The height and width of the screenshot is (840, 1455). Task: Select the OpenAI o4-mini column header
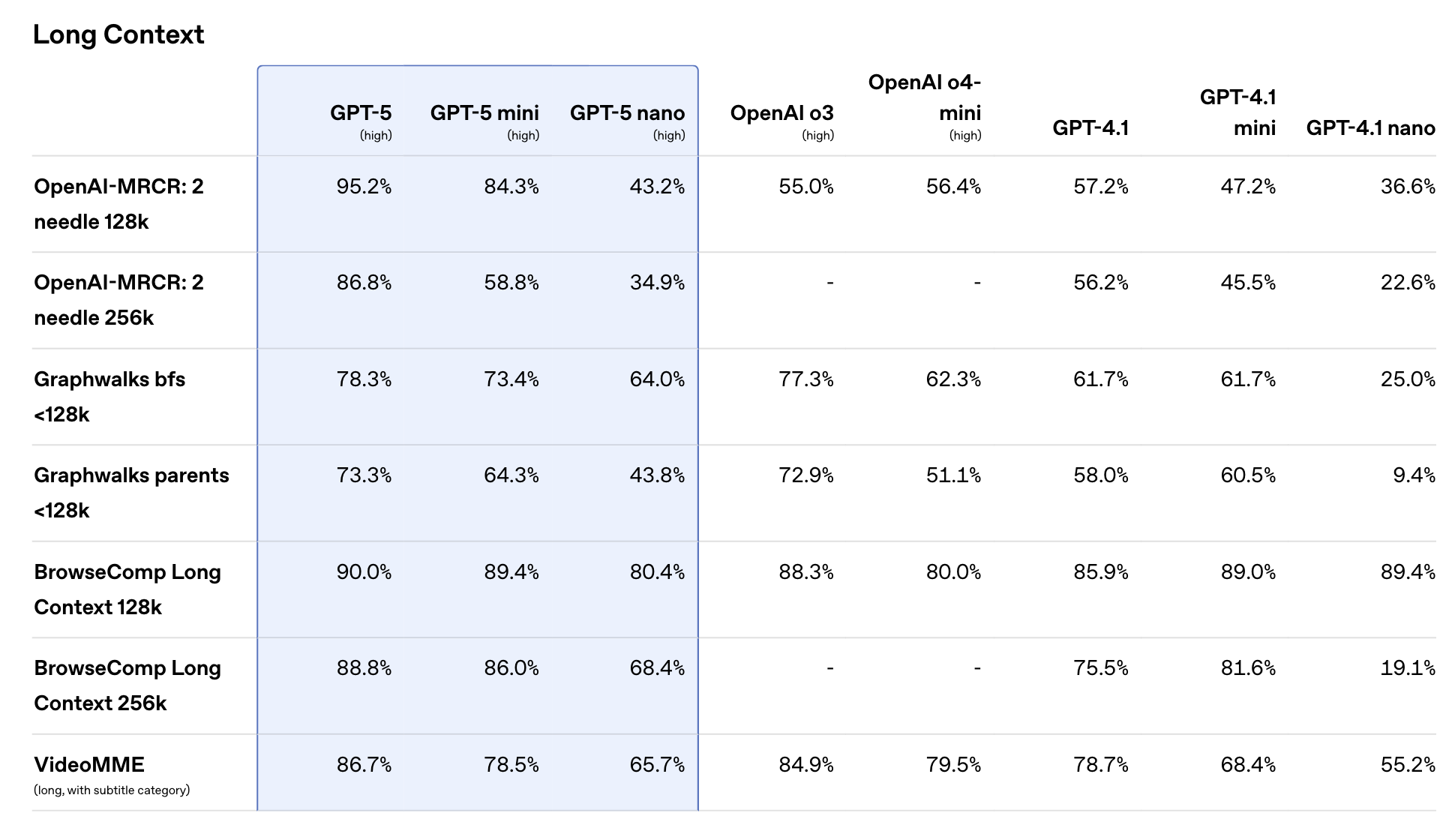tap(924, 97)
